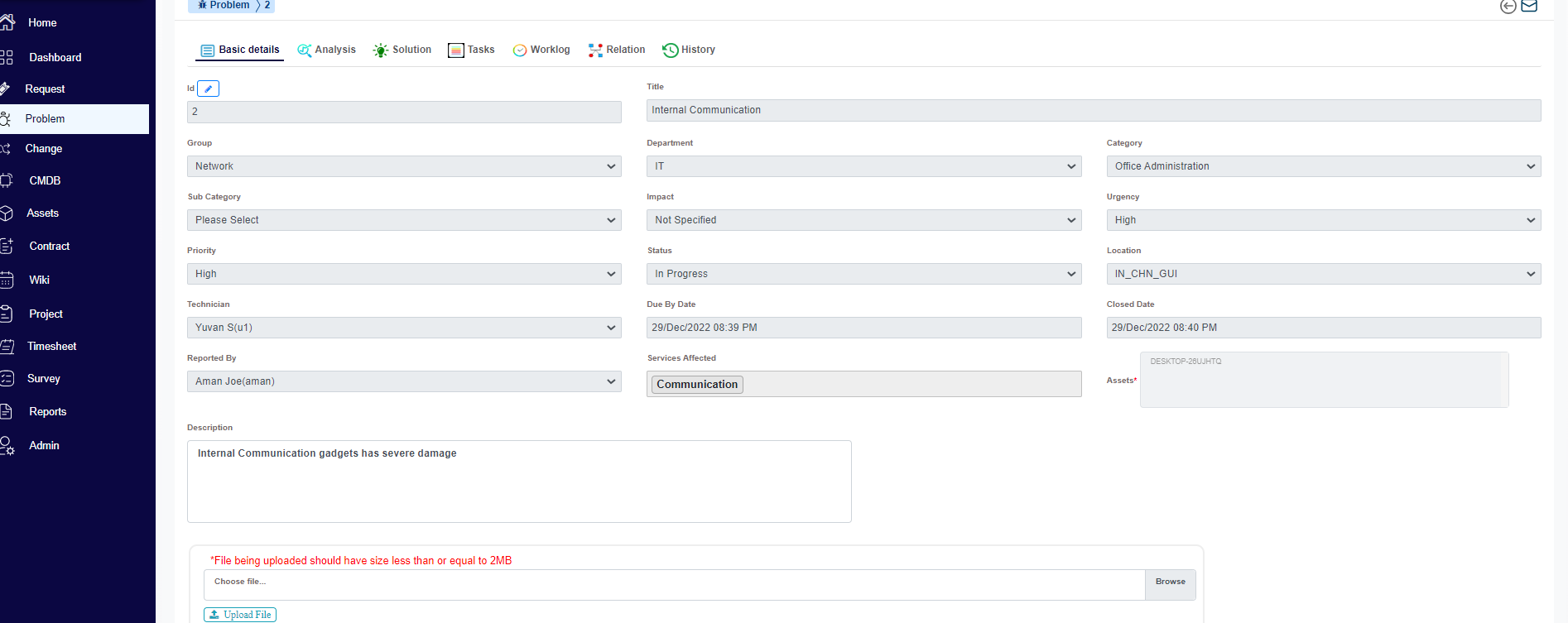Open the Group dropdown showing Network
The image size is (1568, 623).
point(404,166)
